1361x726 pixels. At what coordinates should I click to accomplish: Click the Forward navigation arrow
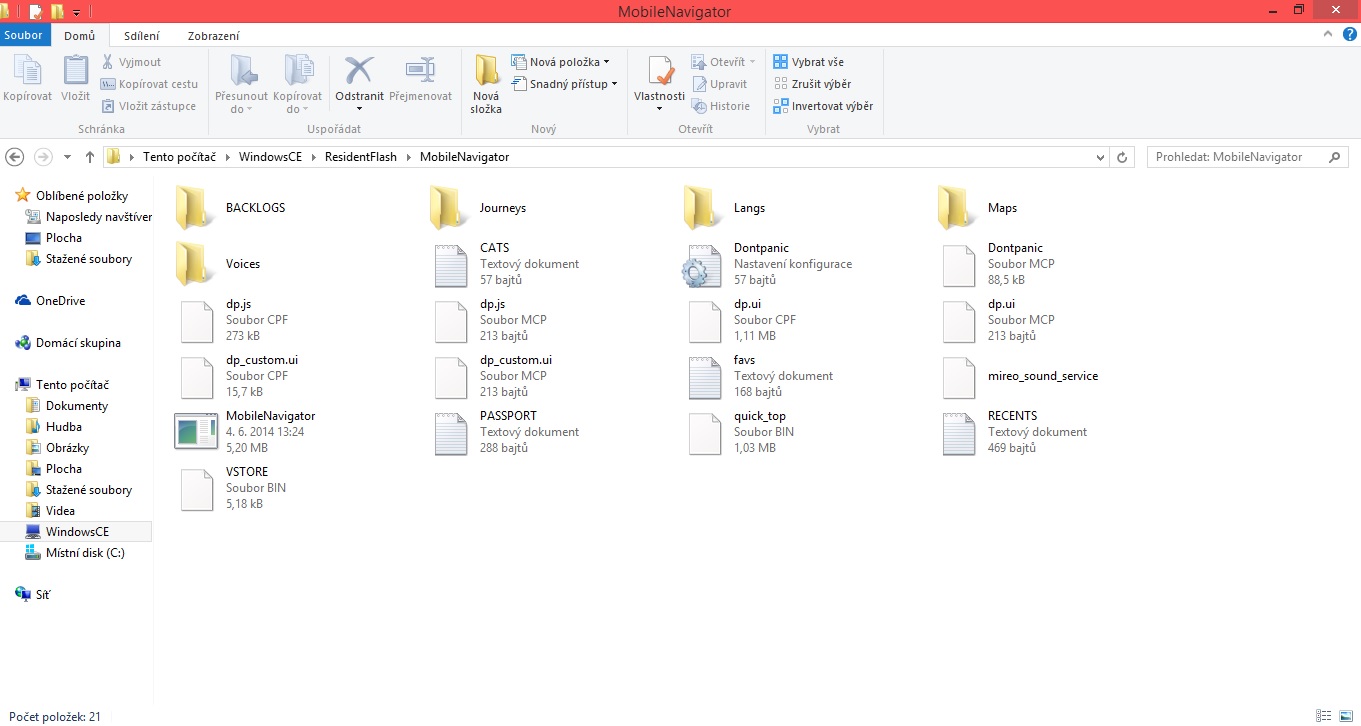tap(43, 157)
